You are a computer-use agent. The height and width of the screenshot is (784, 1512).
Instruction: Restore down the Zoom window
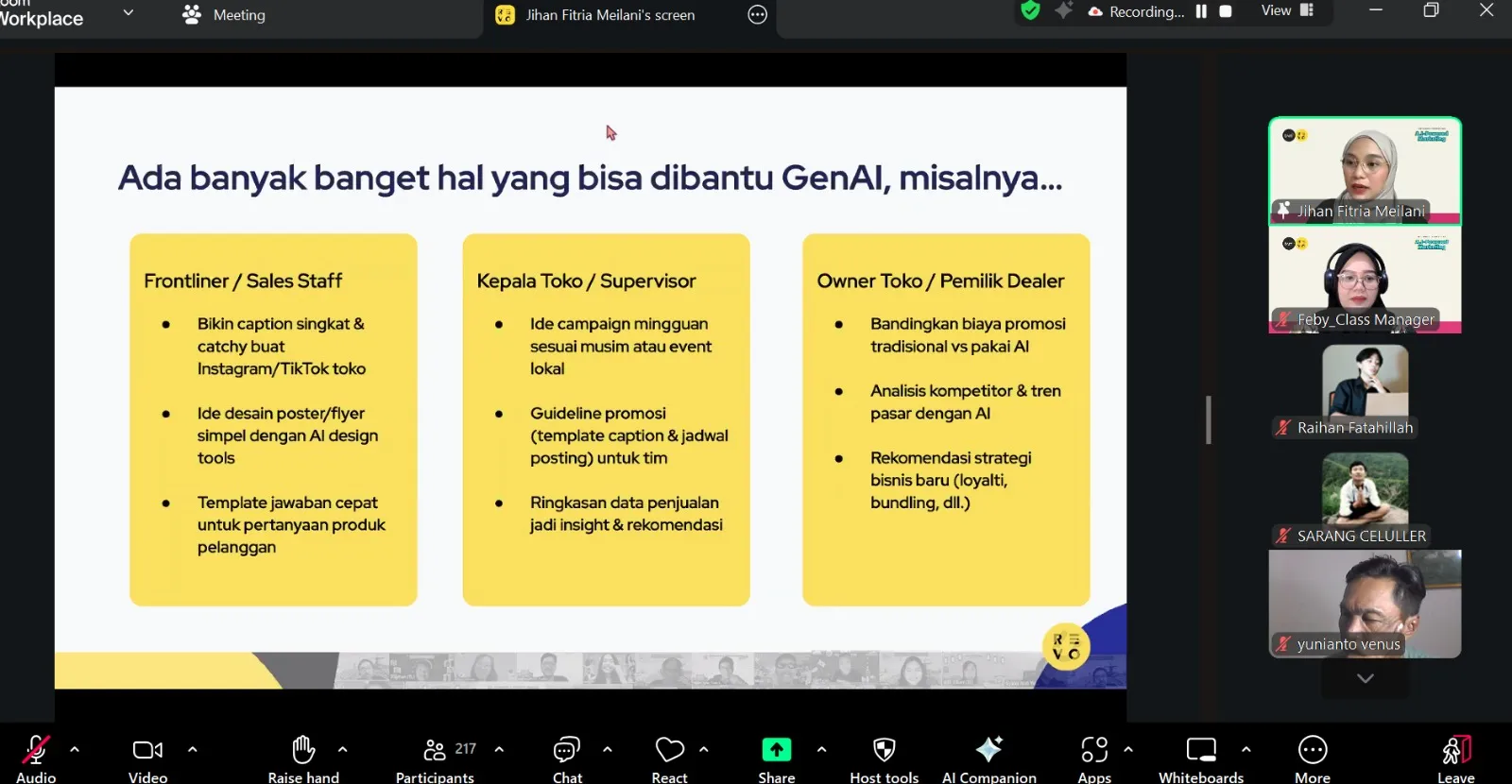coord(1431,10)
